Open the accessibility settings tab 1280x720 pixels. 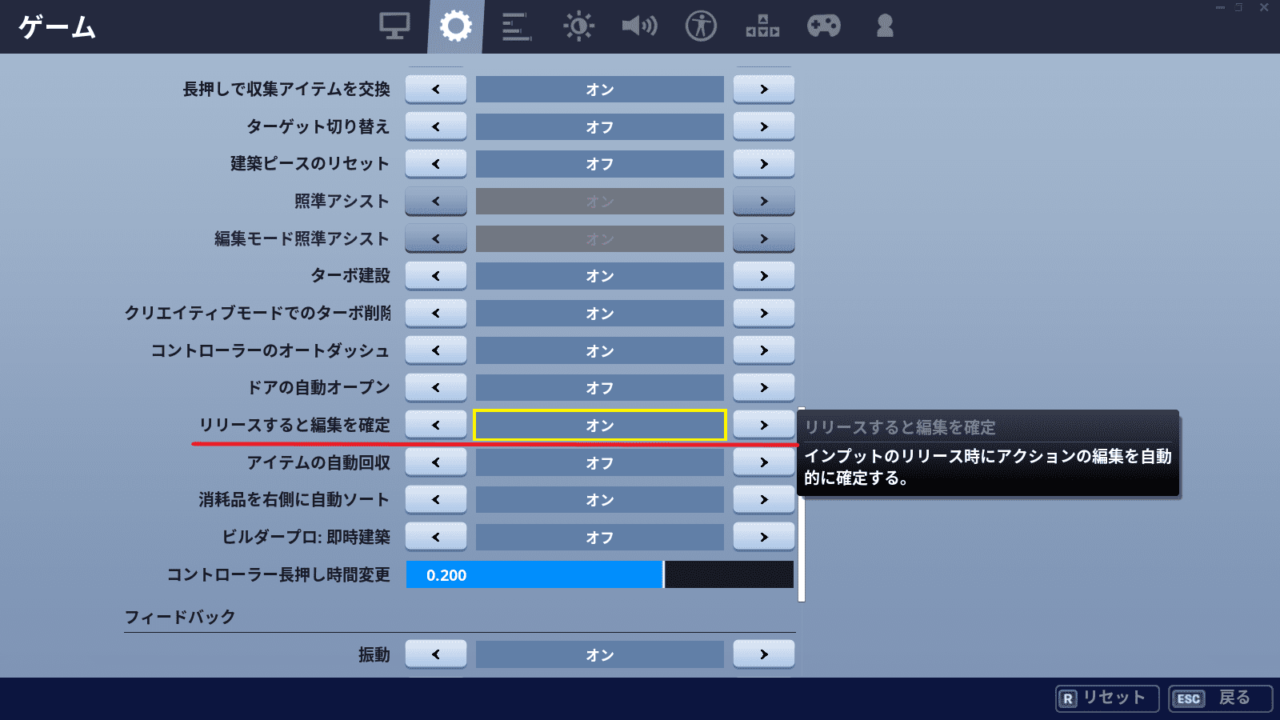pos(701,26)
